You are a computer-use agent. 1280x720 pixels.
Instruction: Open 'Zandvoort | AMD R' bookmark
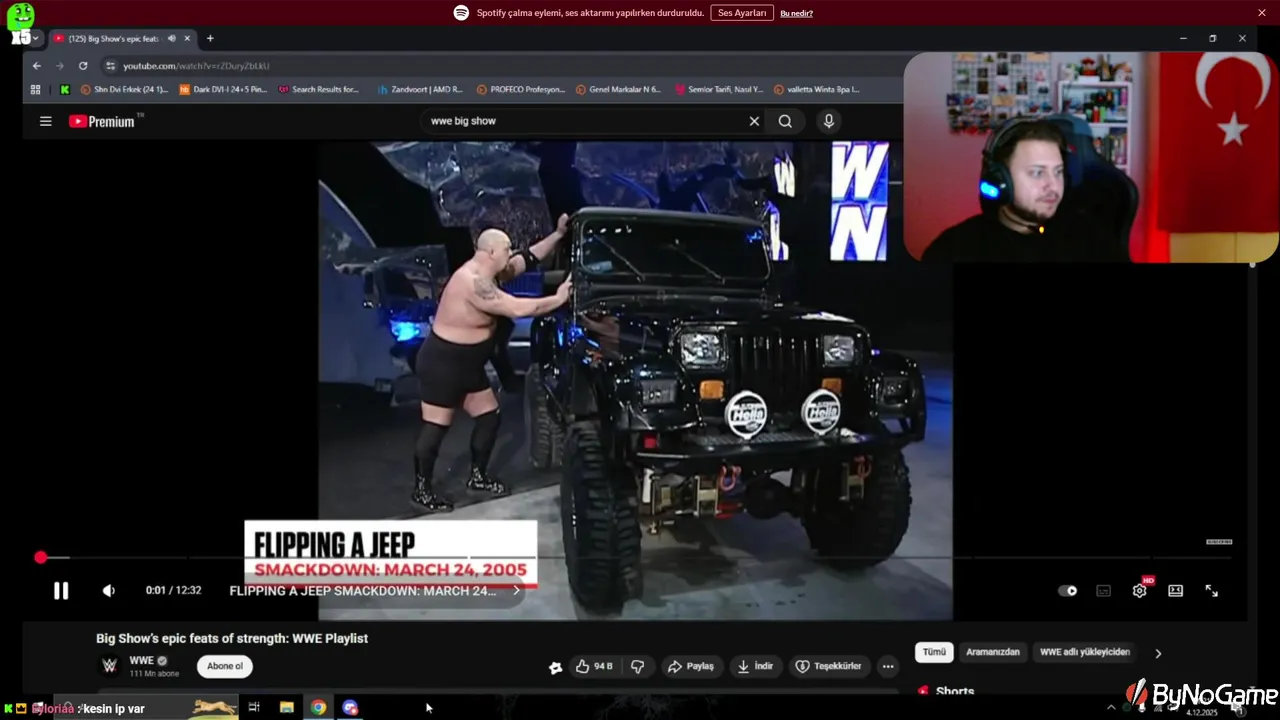(419, 89)
